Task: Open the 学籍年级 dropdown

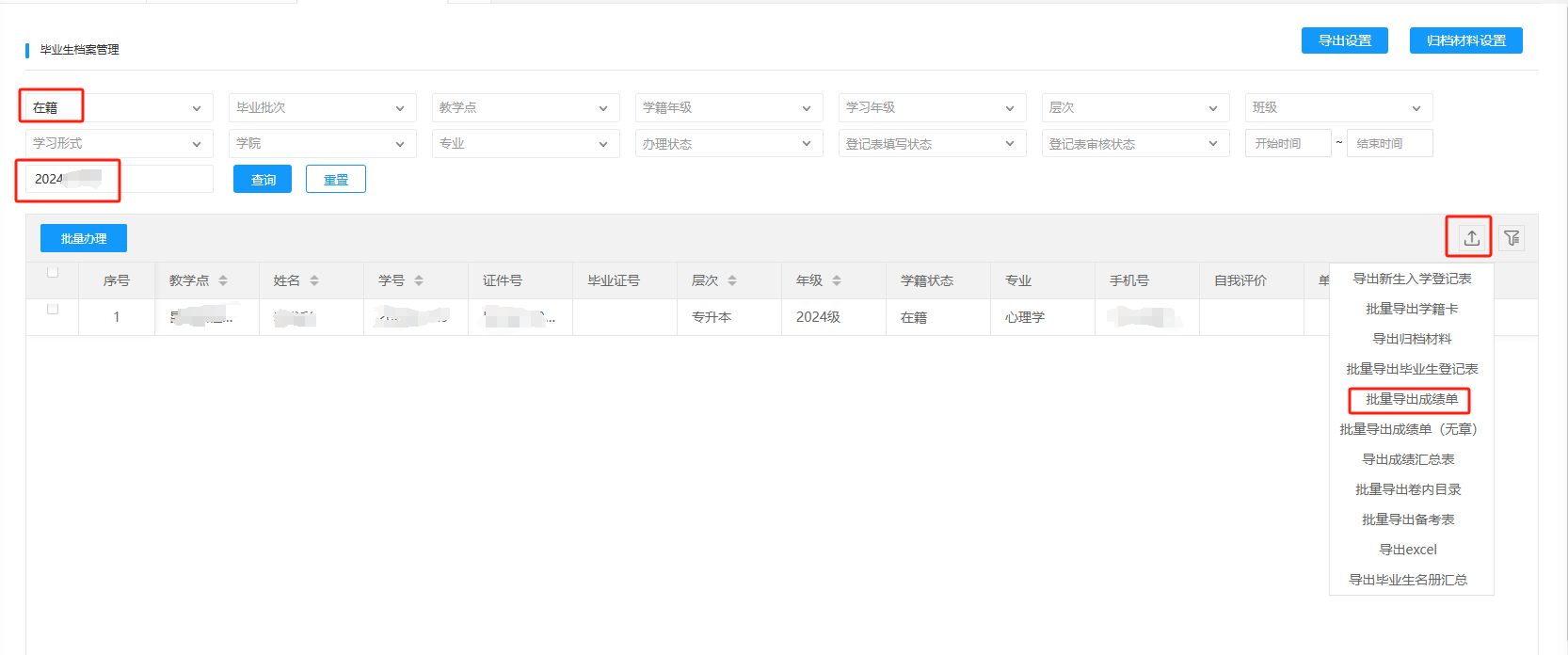Action: point(728,108)
